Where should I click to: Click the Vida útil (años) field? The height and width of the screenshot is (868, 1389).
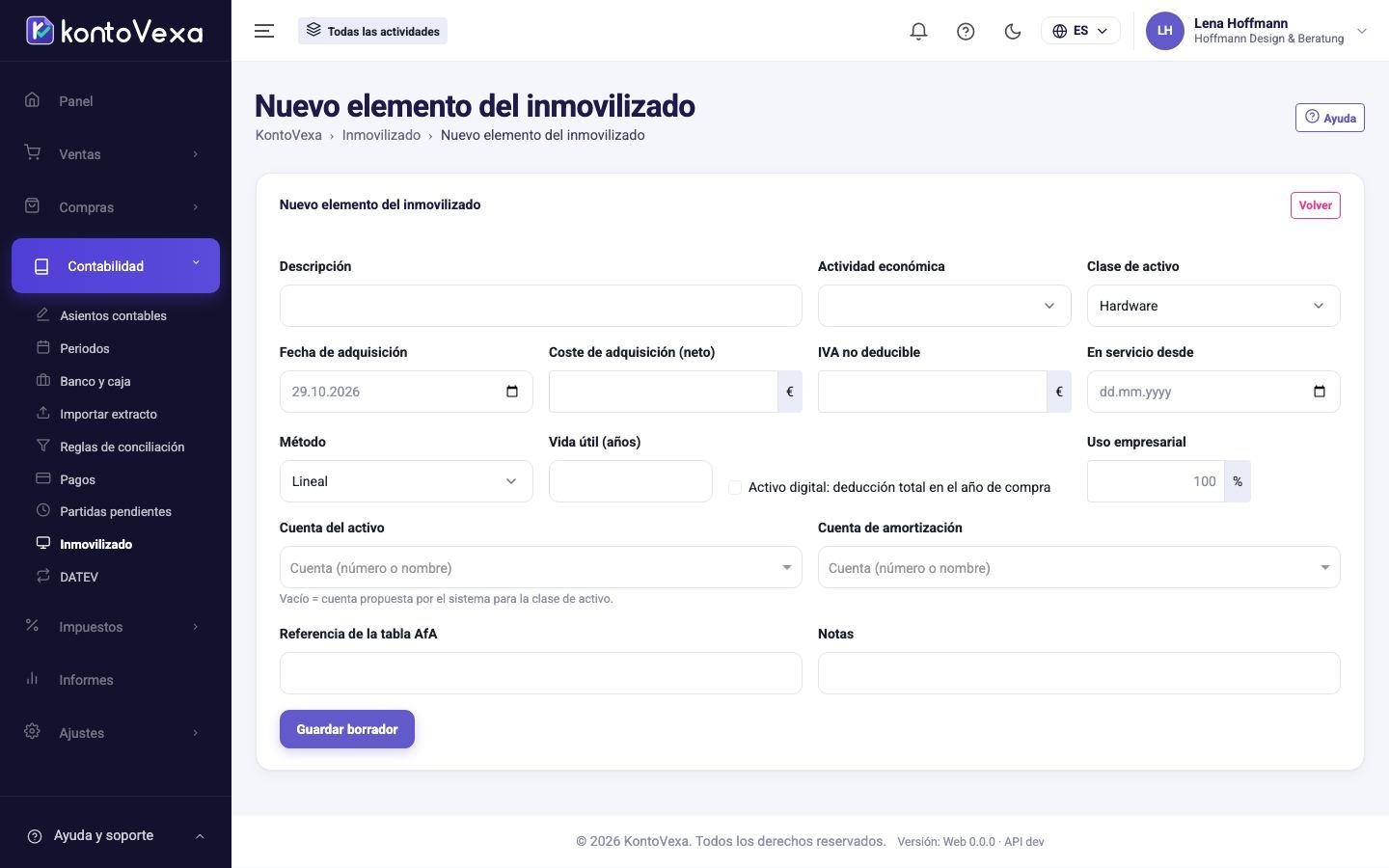(631, 481)
